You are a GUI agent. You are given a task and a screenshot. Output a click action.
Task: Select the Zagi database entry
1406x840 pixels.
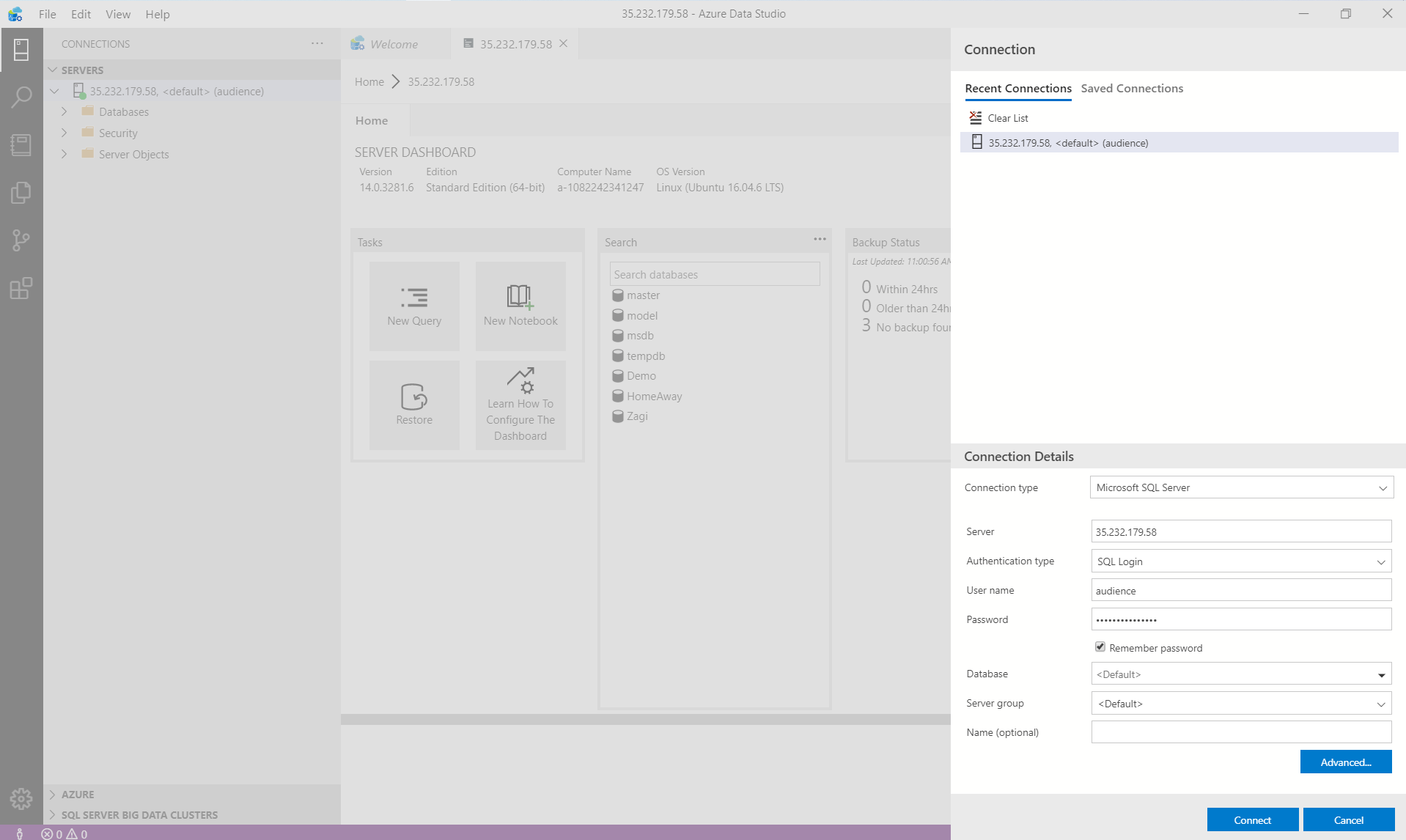pos(630,416)
